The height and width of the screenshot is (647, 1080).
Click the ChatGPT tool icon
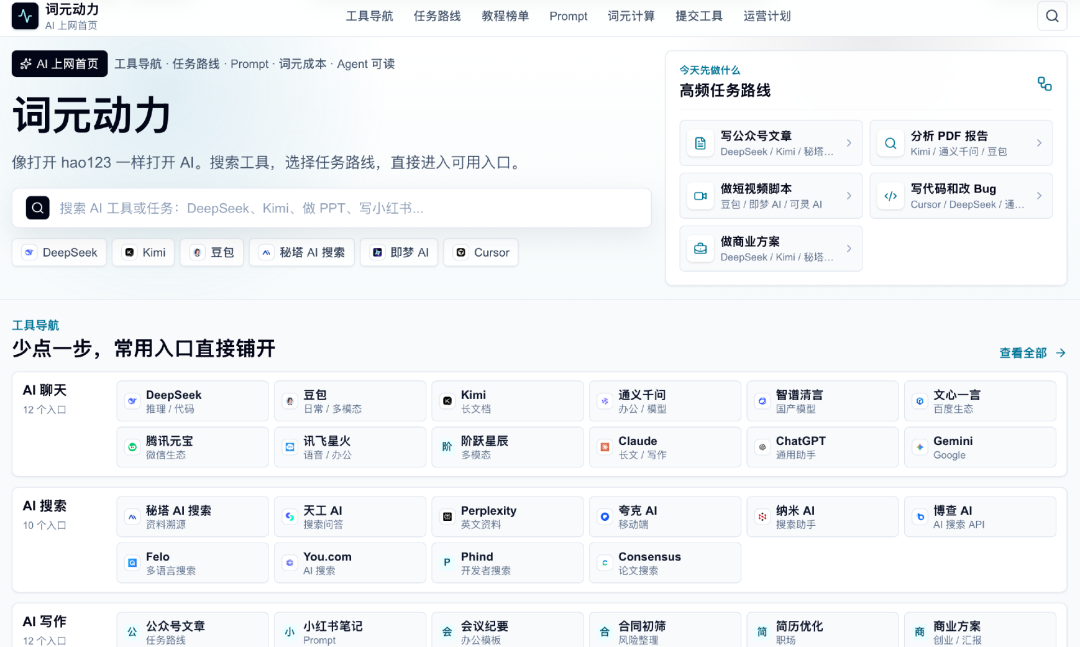[x=762, y=446]
